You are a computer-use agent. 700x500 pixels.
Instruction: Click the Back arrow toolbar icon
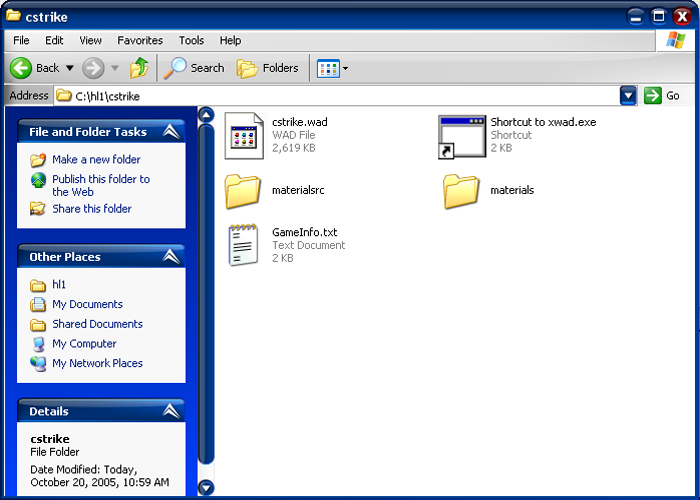pos(21,68)
